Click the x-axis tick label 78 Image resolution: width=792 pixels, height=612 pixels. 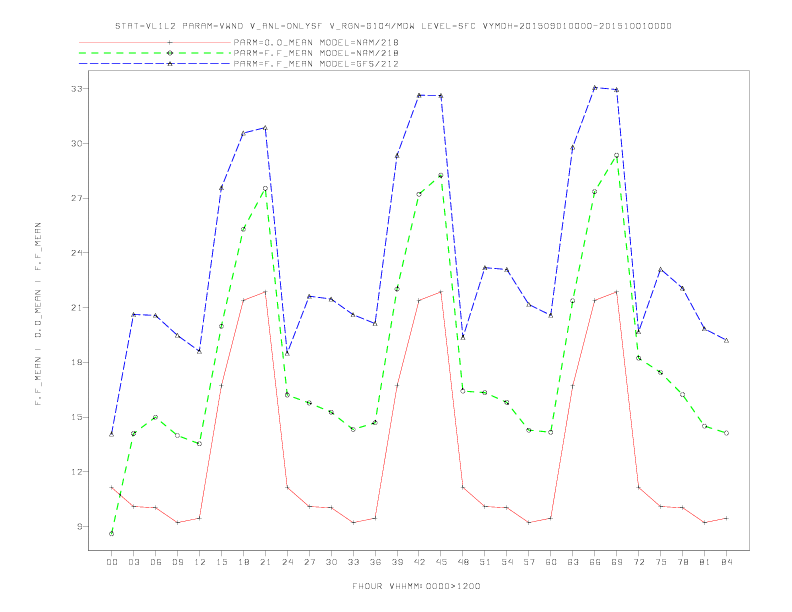[x=682, y=562]
